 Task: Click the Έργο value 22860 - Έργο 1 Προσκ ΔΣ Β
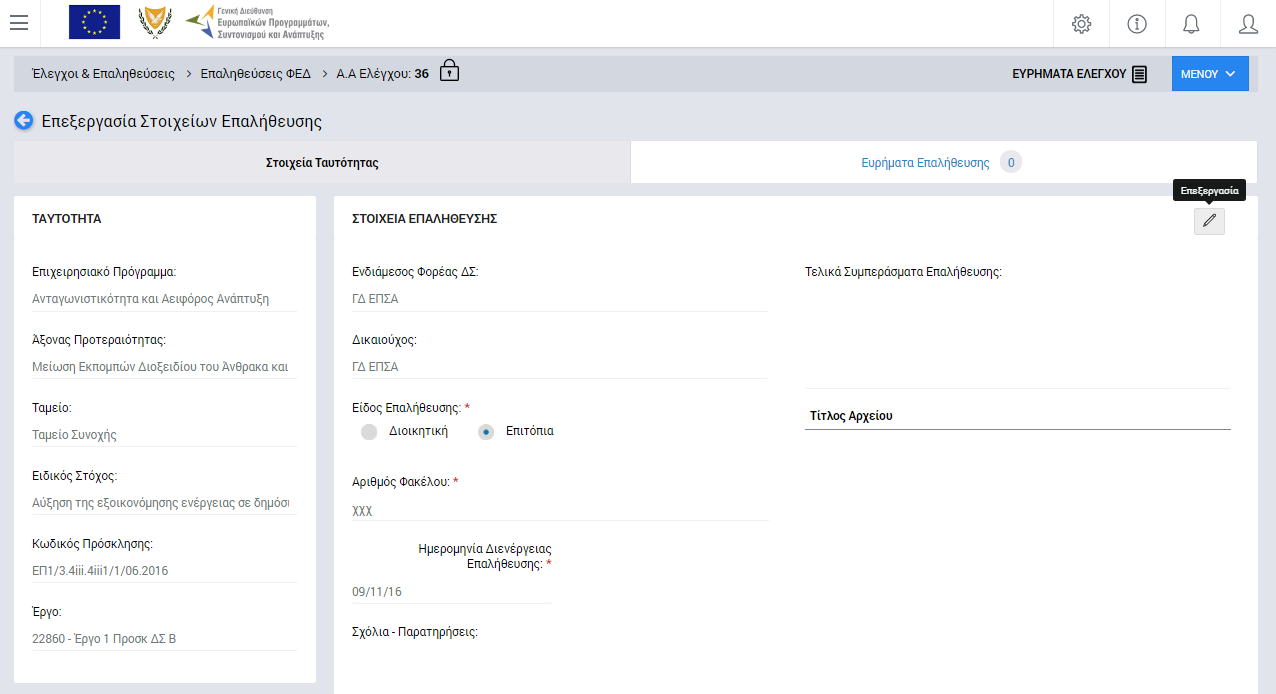pyautogui.click(x=164, y=638)
